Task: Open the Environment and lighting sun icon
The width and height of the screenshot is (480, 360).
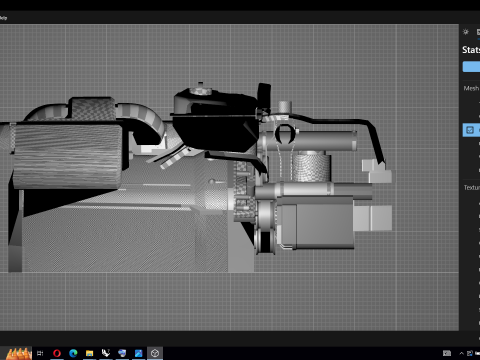Action: 466,32
